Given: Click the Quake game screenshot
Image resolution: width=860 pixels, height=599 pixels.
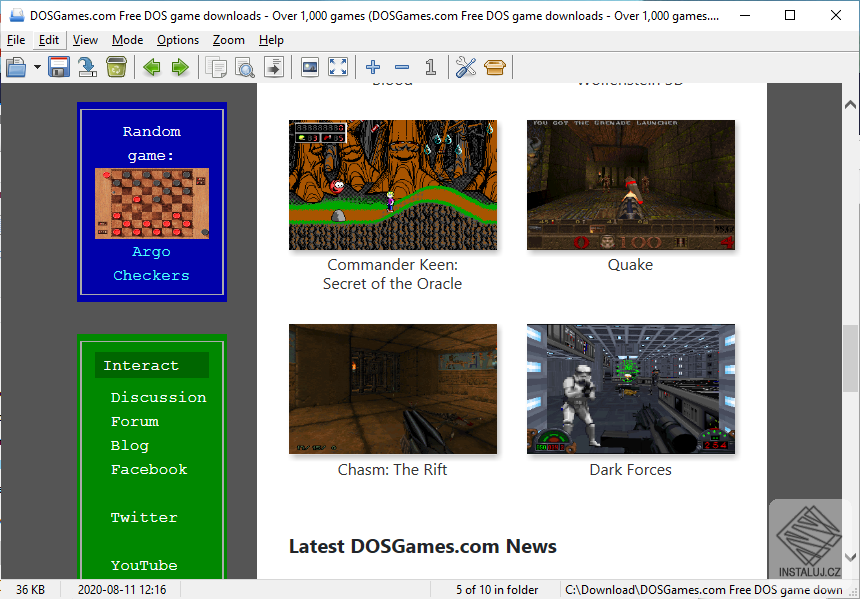Looking at the screenshot, I should (x=630, y=185).
